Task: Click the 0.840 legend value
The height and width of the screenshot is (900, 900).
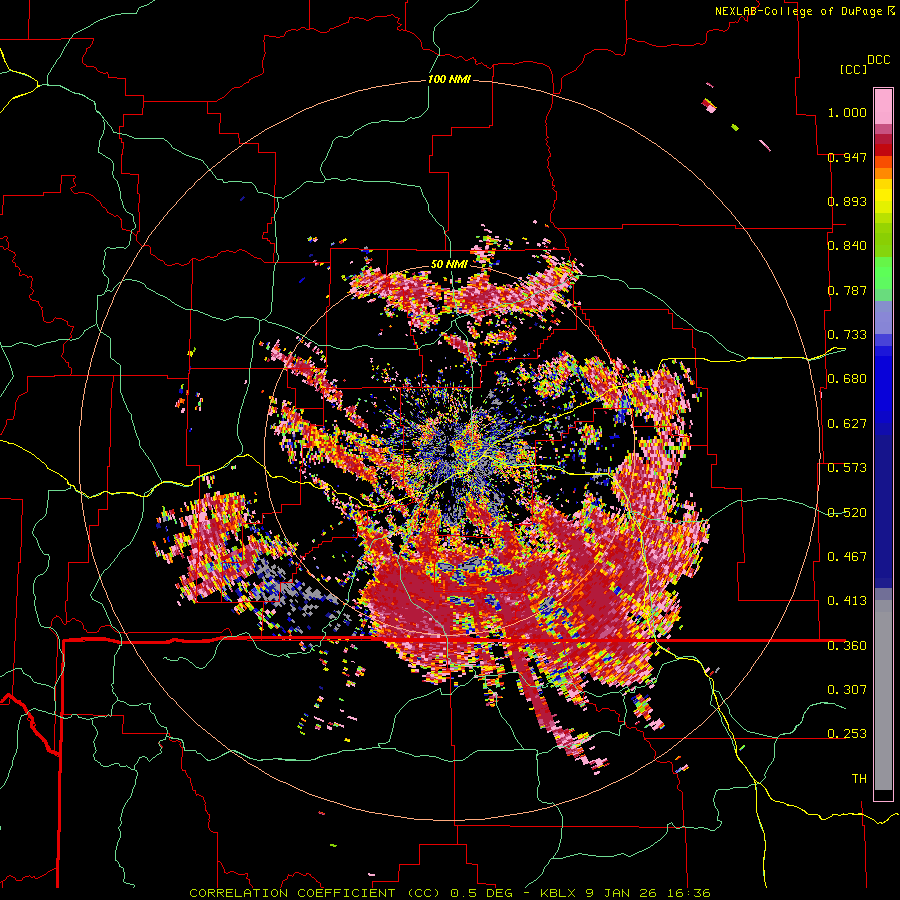Action: pos(847,246)
